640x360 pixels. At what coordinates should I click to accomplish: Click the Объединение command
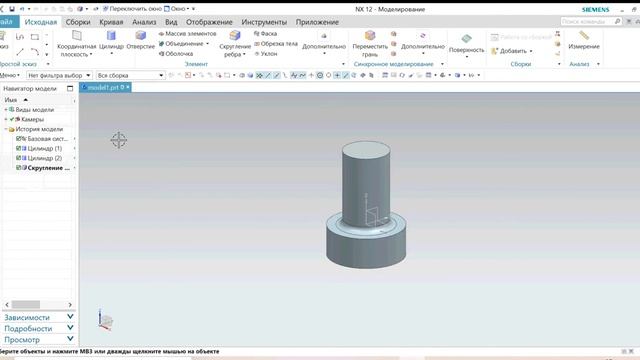coord(181,43)
